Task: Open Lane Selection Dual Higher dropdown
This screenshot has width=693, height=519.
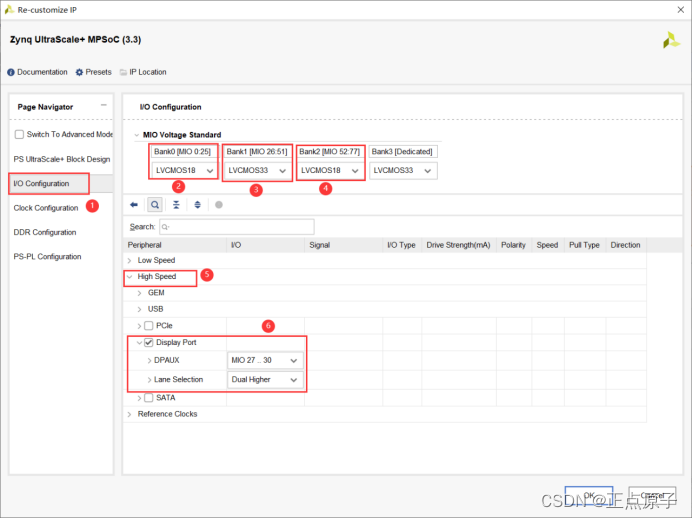Action: 265,380
